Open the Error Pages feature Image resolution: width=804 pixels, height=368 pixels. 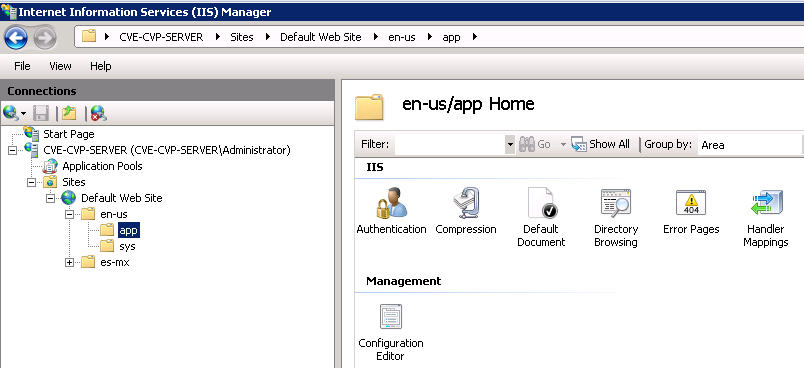(691, 211)
